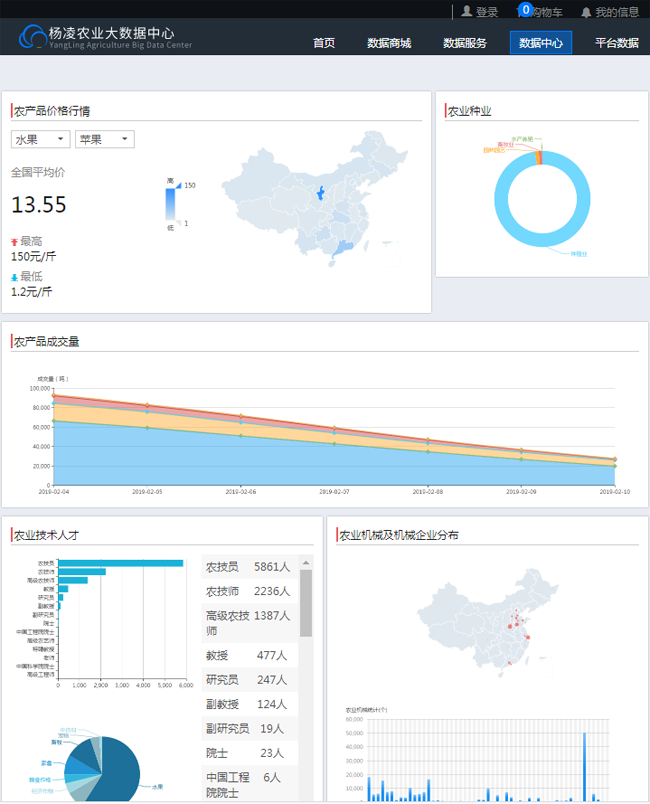Click the top handle of price legend

click(x=178, y=185)
